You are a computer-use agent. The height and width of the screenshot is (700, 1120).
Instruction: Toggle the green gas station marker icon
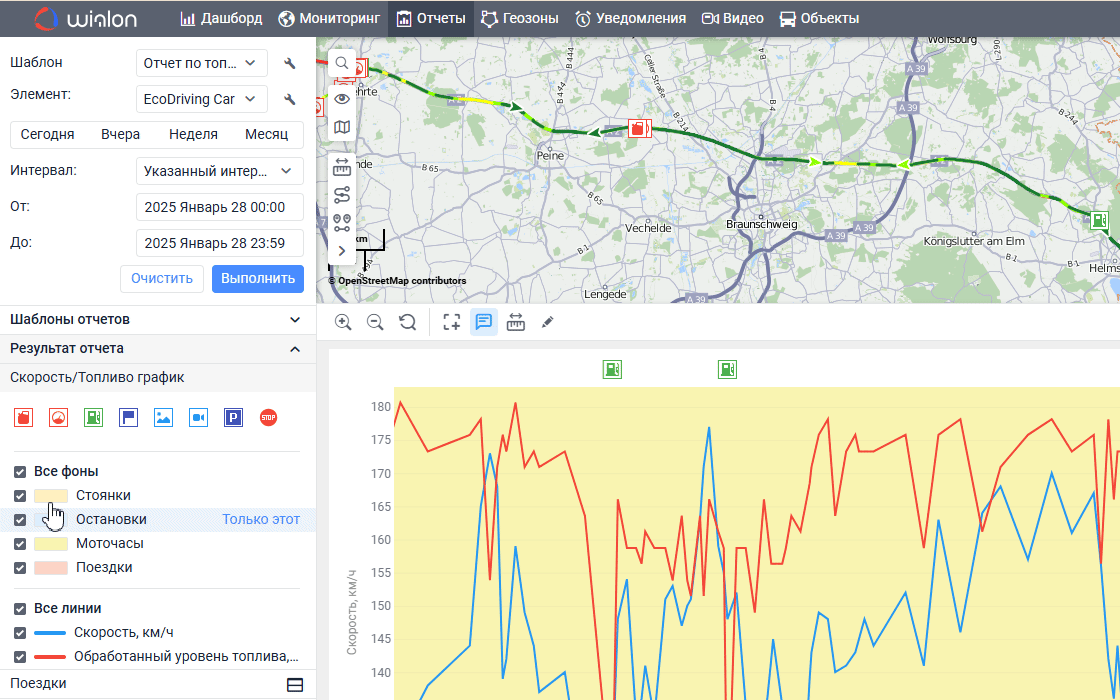pyautogui.click(x=94, y=418)
